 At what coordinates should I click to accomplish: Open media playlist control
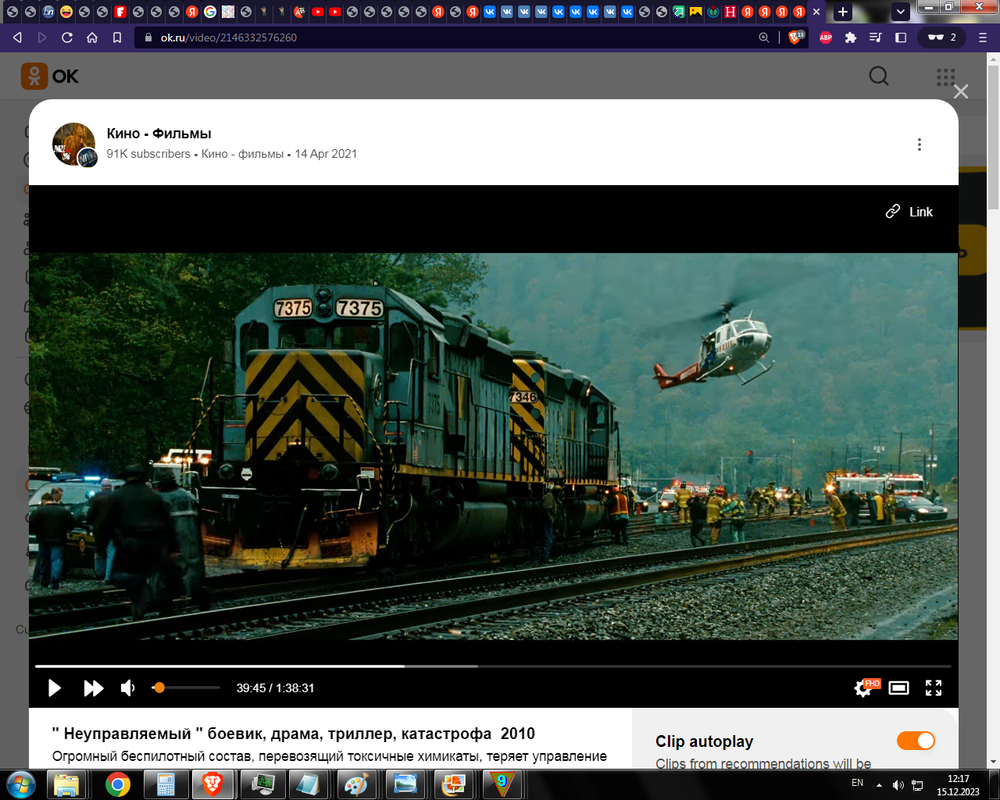(x=875, y=38)
